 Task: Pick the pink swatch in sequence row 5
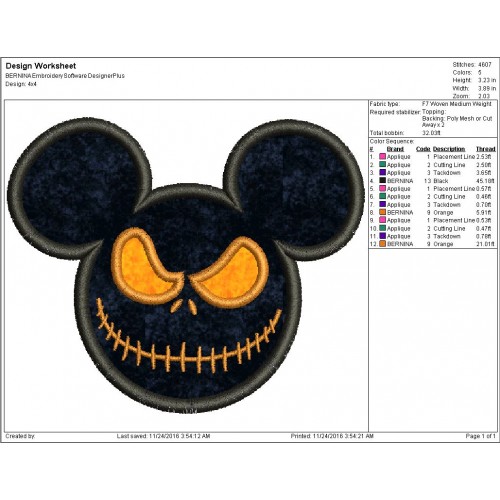coord(382,189)
